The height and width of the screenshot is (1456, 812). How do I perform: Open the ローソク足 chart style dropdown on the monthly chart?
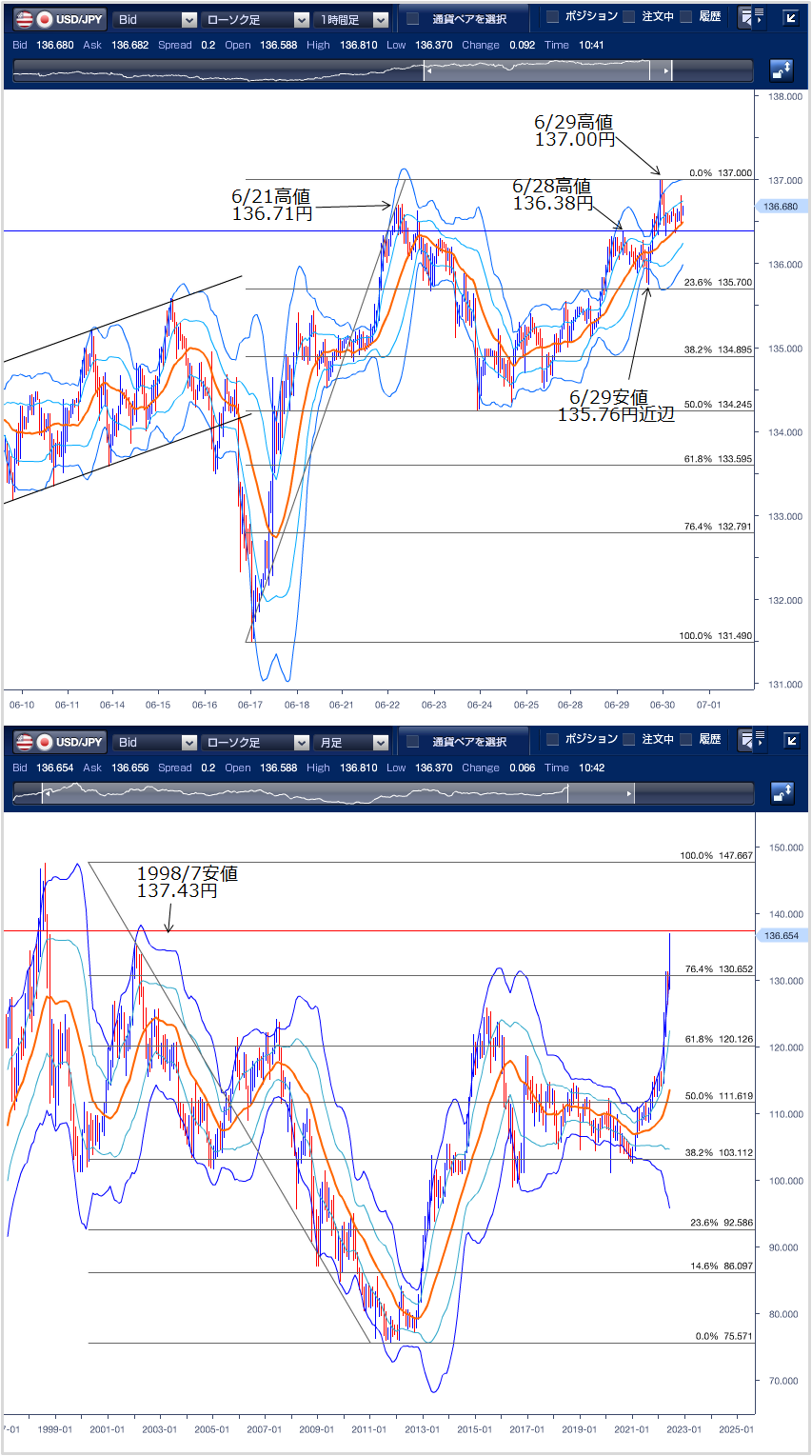point(255,742)
